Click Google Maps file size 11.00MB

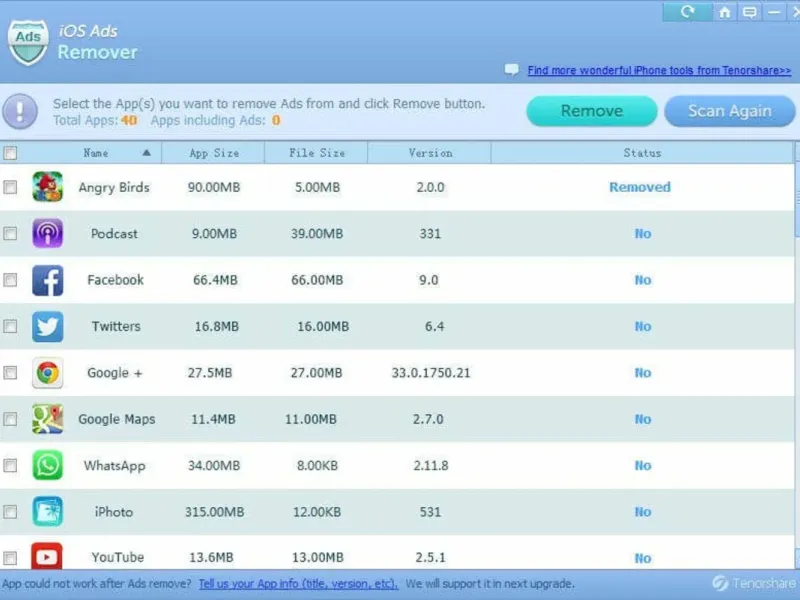pyautogui.click(x=311, y=419)
